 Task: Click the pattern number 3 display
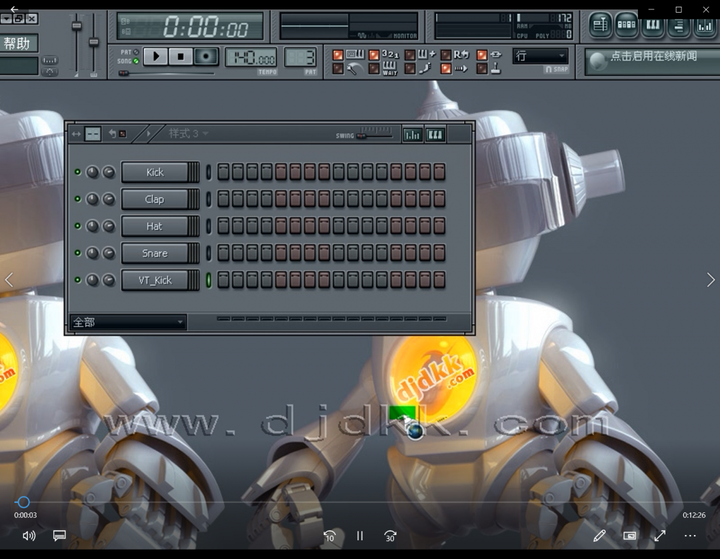click(x=301, y=57)
